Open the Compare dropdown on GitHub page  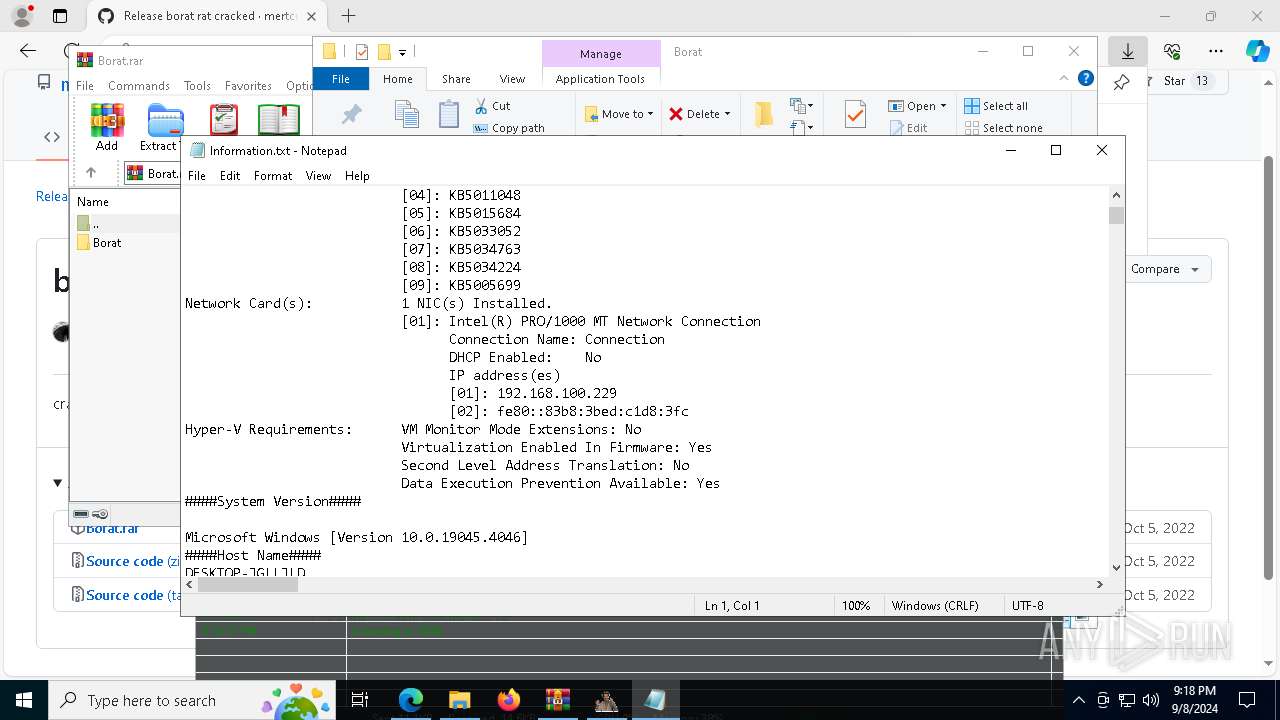1164,269
